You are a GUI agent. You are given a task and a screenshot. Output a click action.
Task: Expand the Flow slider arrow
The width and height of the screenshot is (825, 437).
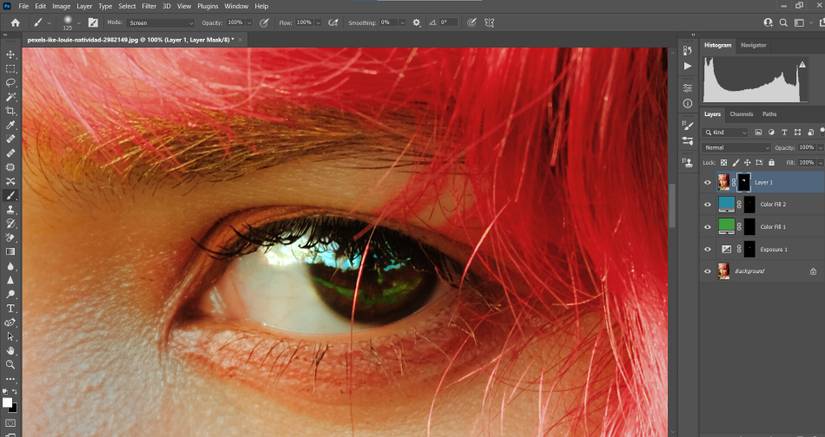318,23
